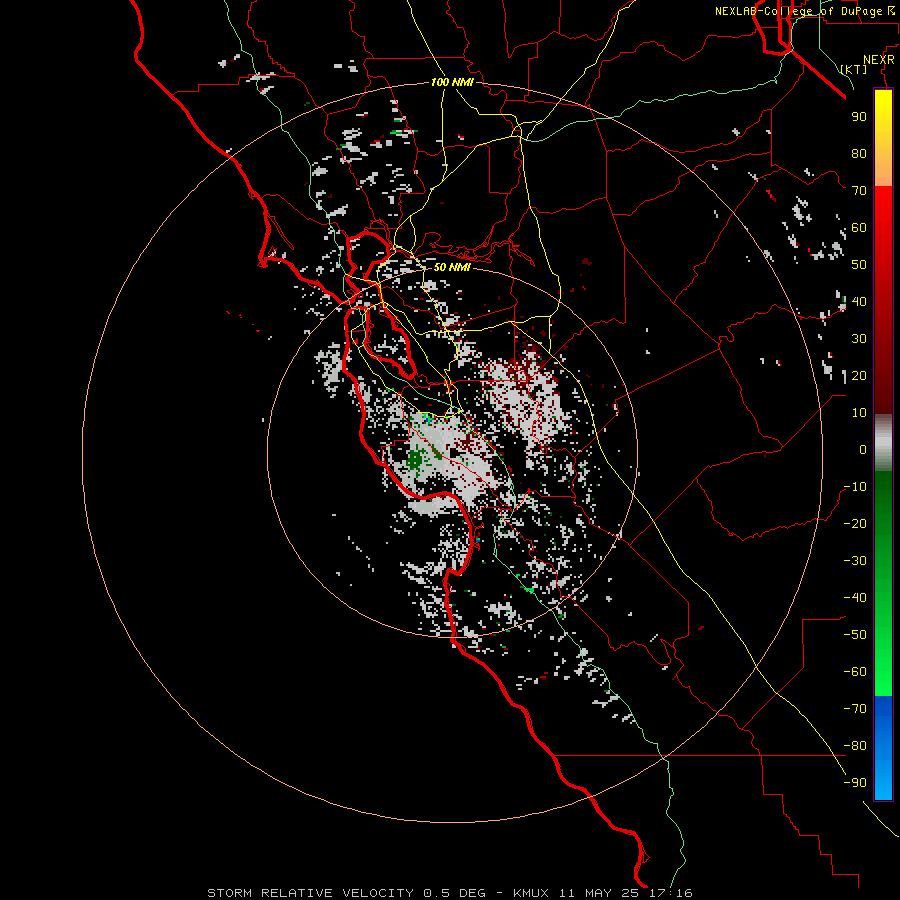Click the -30 value on velocity scale
The height and width of the screenshot is (900, 900).
tap(855, 561)
